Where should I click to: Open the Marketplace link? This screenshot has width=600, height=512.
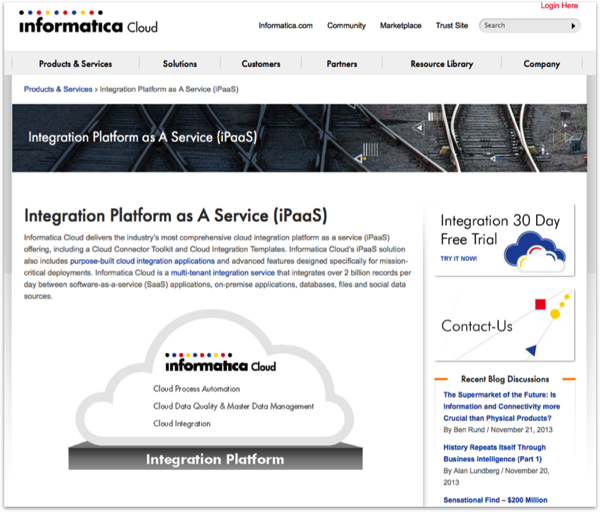tap(401, 26)
